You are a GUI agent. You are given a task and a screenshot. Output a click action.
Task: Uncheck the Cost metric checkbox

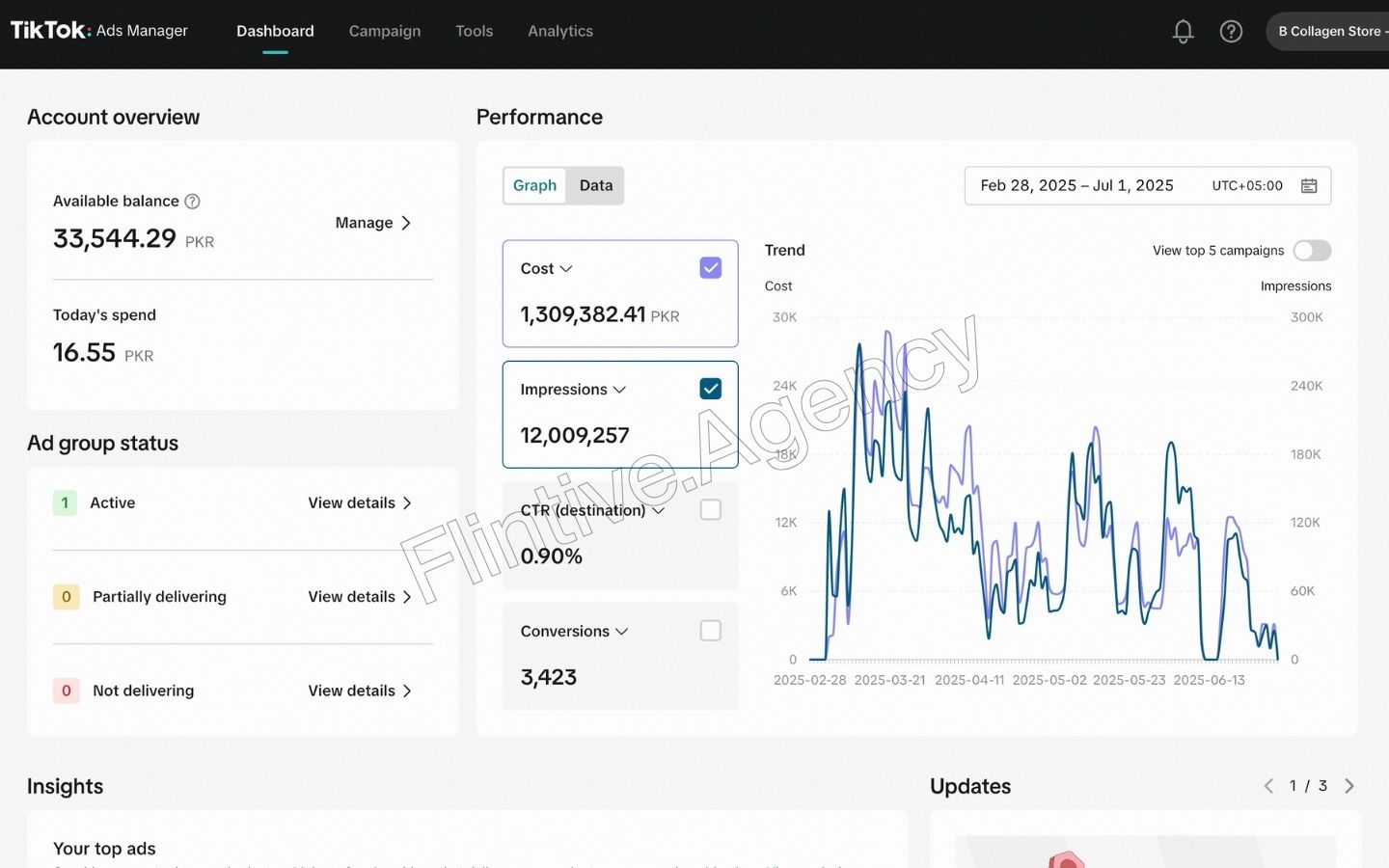[711, 268]
